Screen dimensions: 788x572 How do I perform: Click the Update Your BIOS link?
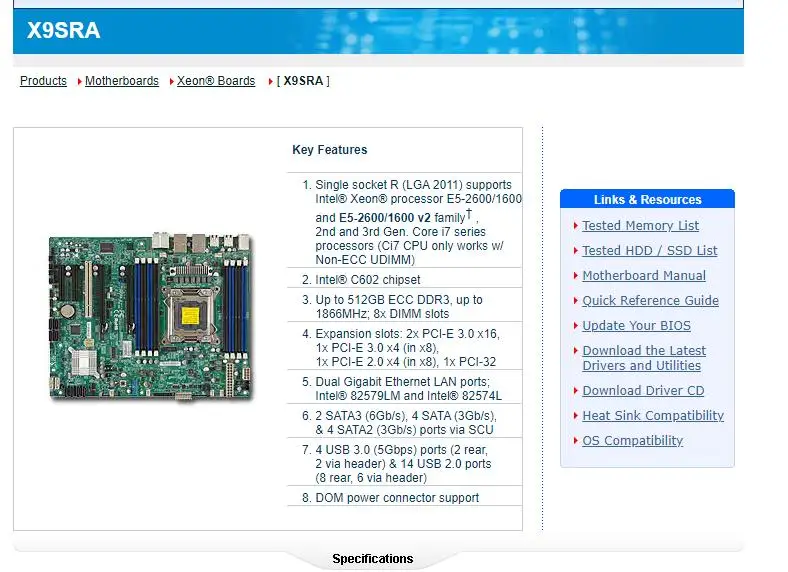pos(636,326)
